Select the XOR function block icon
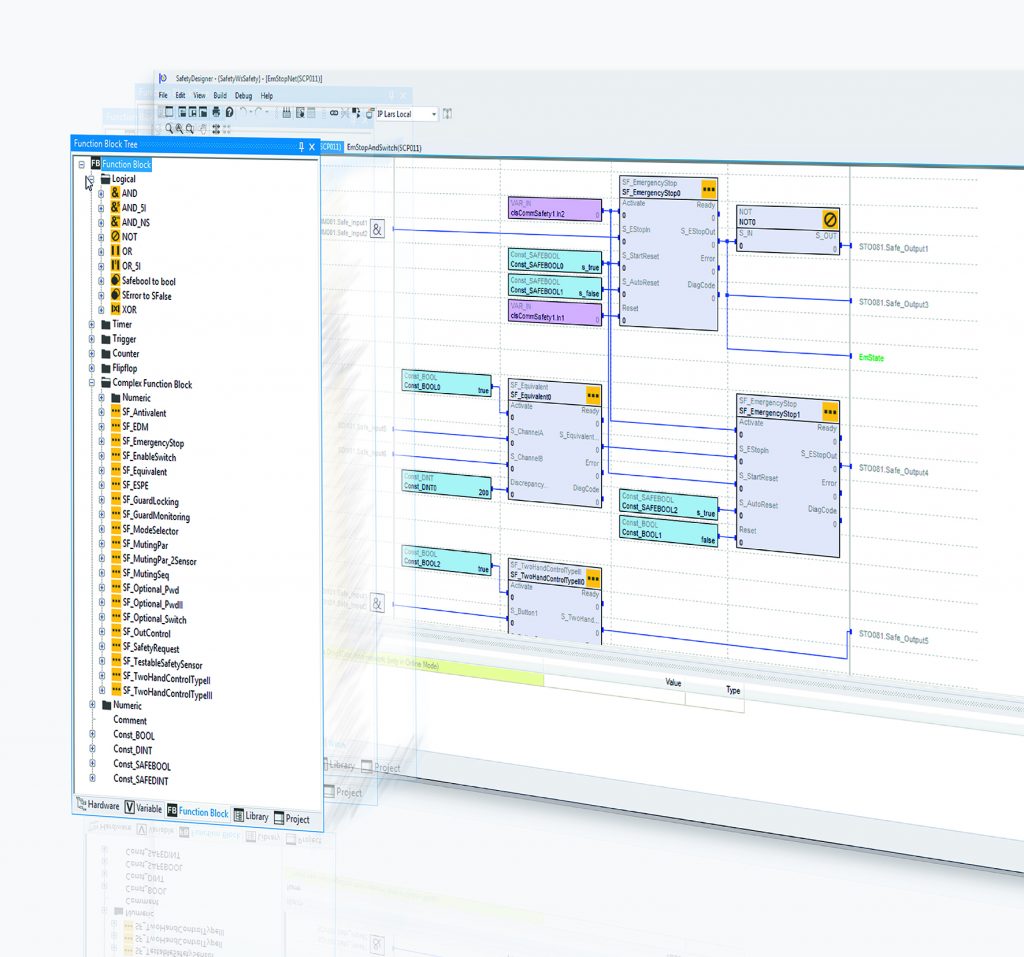This screenshot has width=1024, height=957. 115,309
